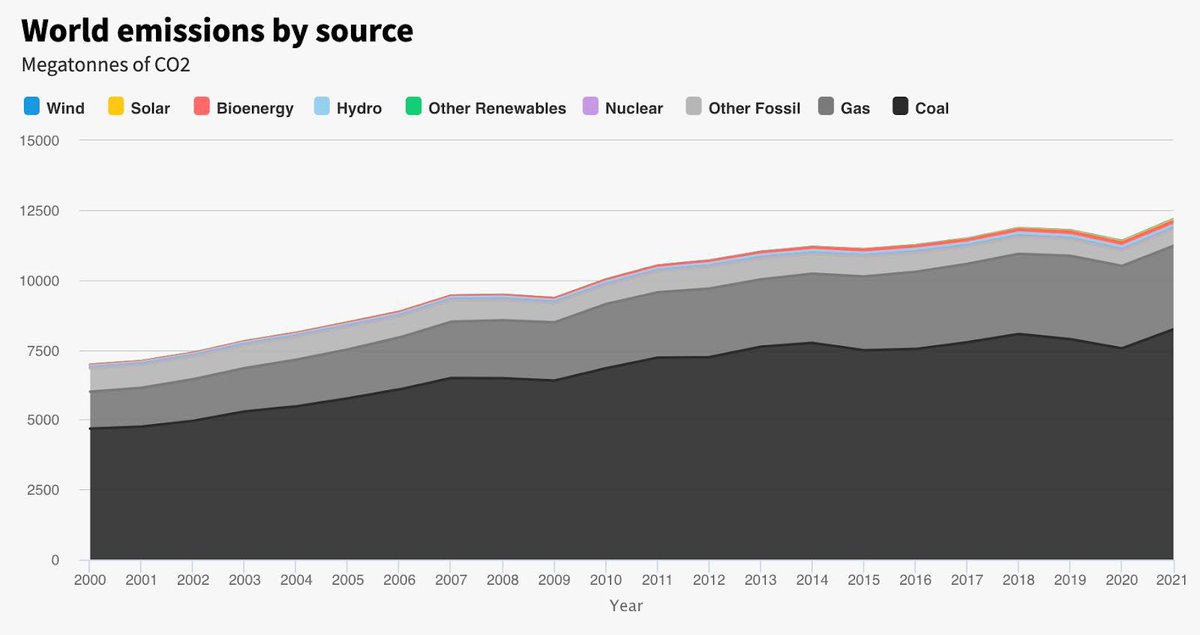Click the subtitle Megatonnes of CO2

coord(105,65)
